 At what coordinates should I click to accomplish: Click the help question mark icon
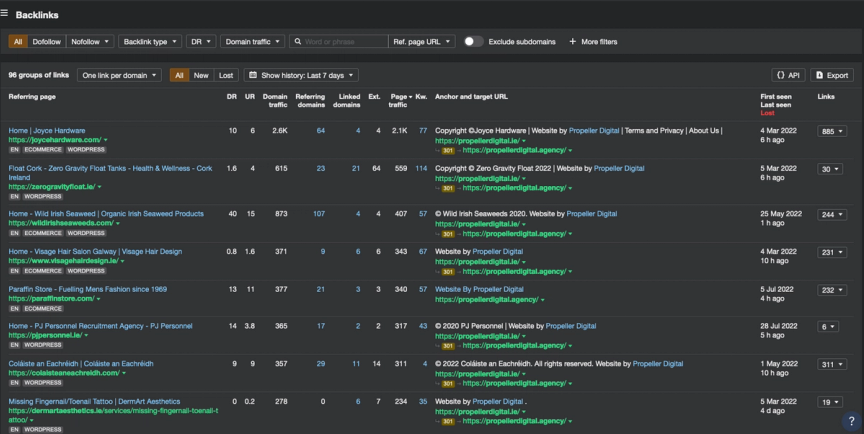(851, 422)
